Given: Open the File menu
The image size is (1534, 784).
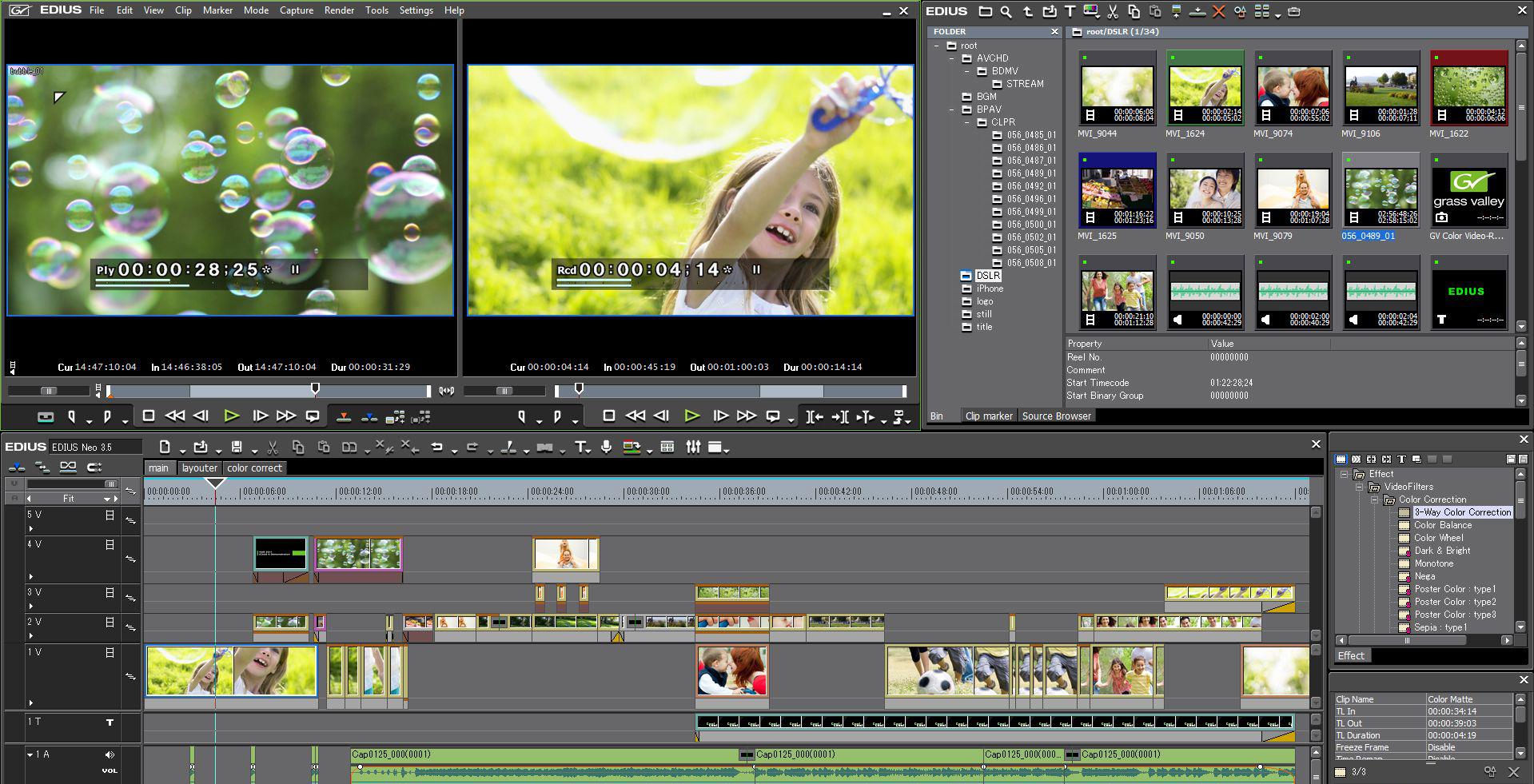Looking at the screenshot, I should (97, 10).
